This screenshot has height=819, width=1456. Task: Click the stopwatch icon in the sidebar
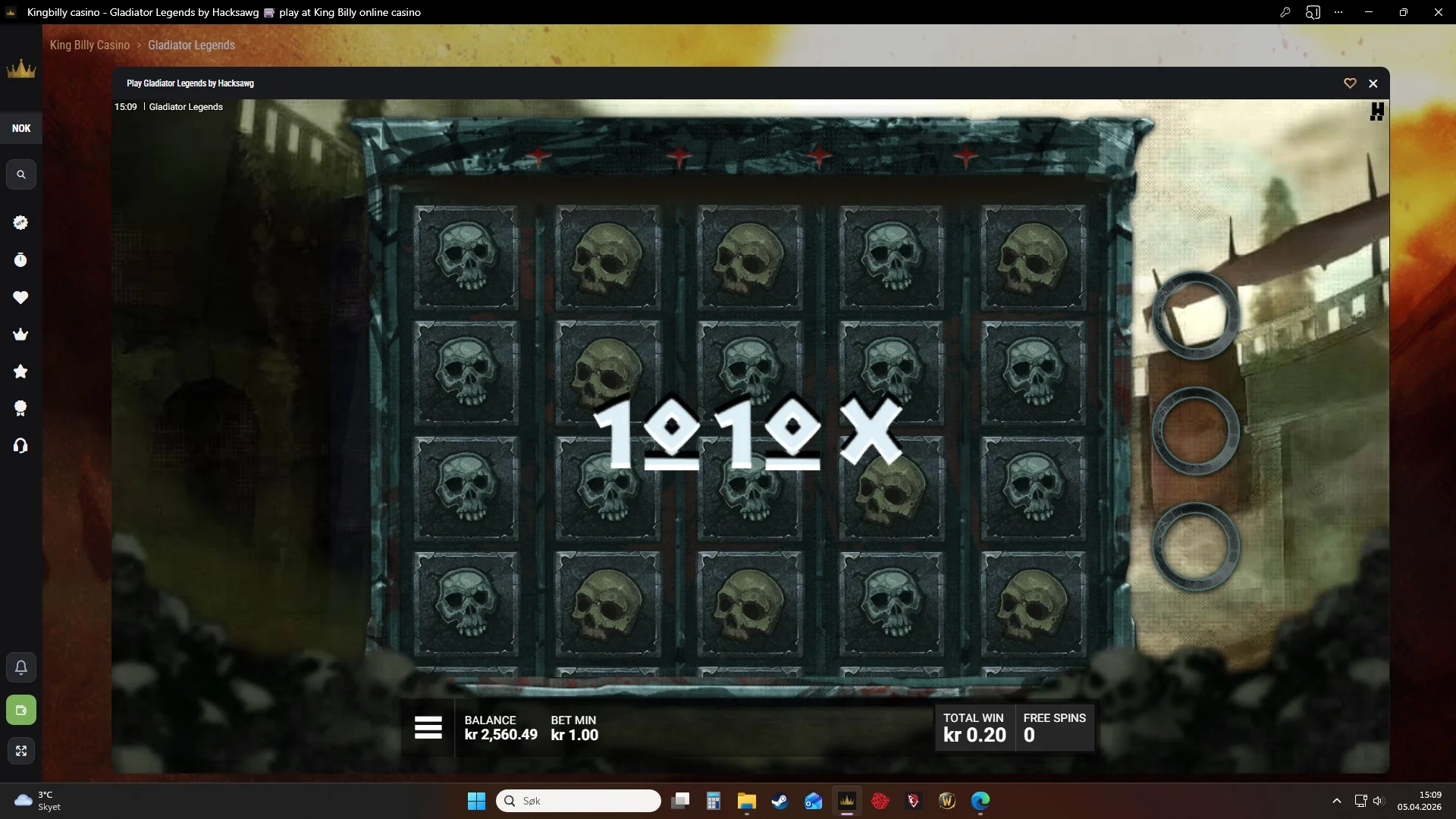pos(20,260)
